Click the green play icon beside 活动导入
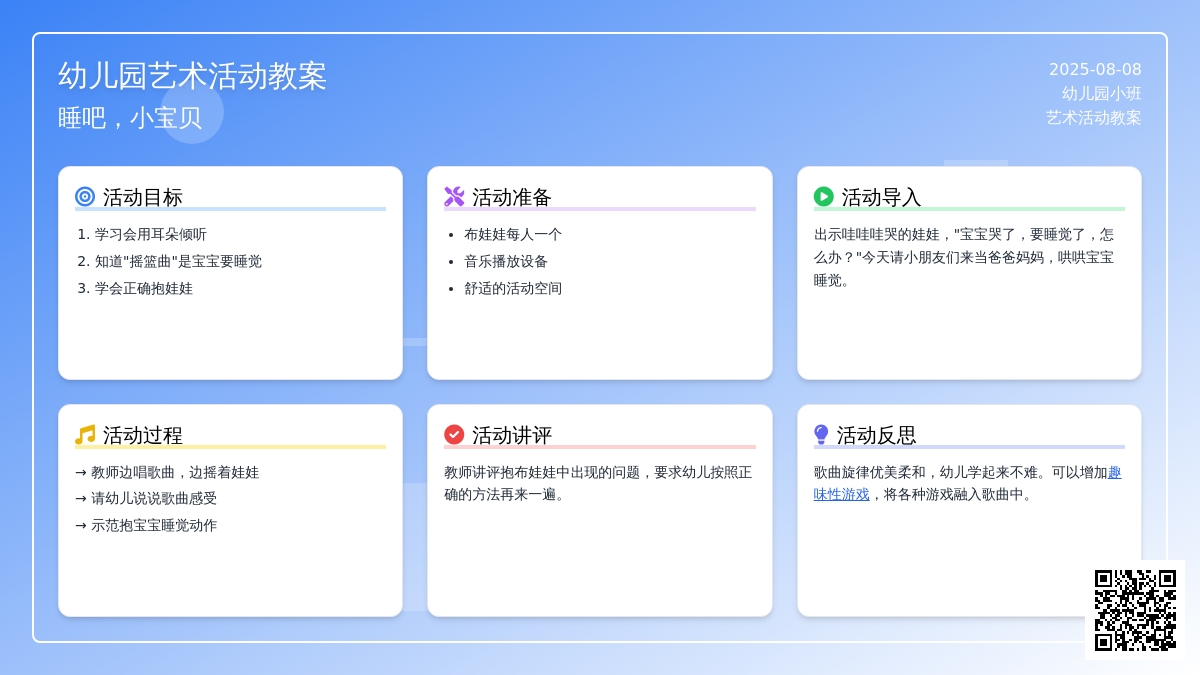1200x675 pixels. [x=824, y=197]
